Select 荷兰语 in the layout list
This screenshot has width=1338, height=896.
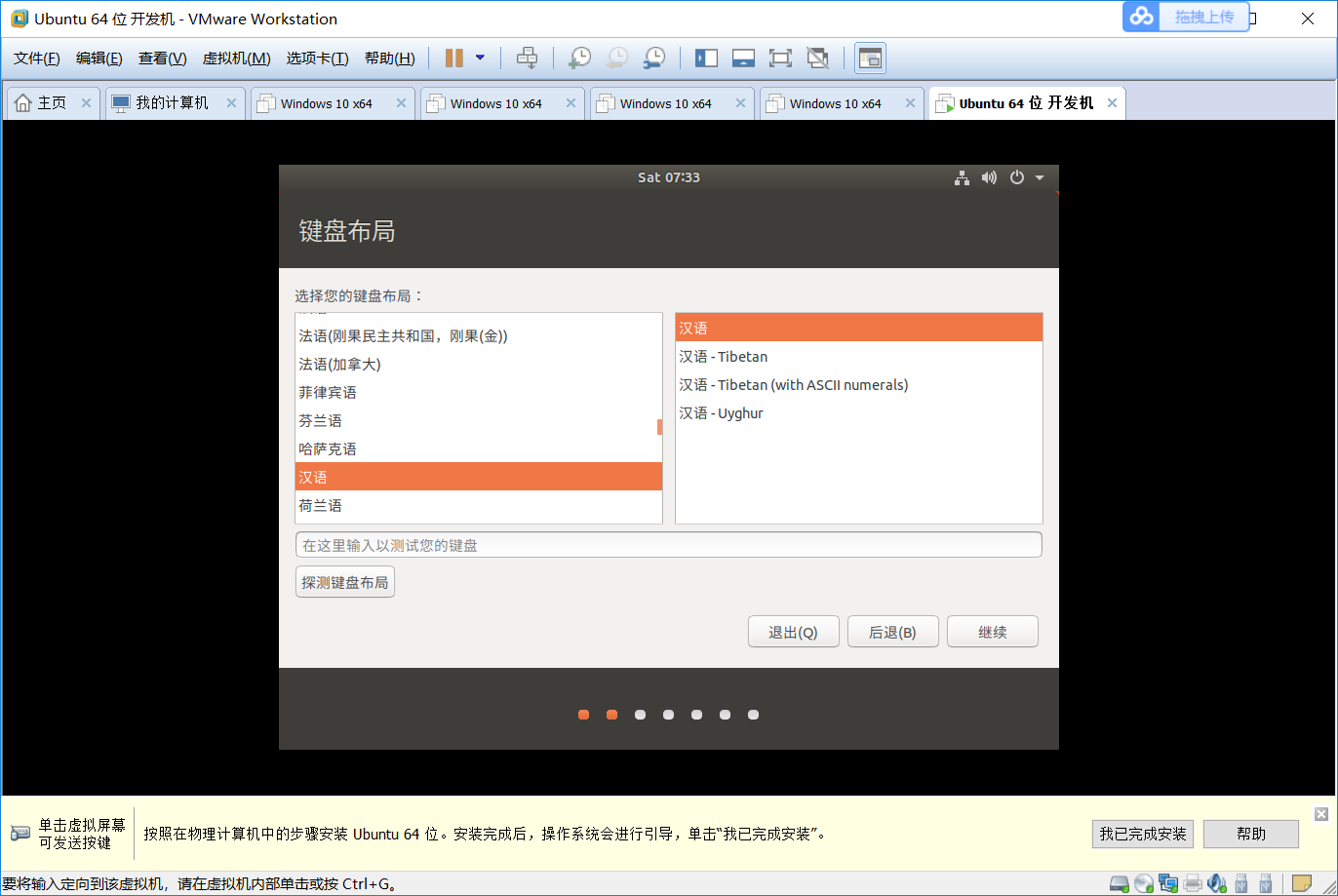[x=479, y=506]
